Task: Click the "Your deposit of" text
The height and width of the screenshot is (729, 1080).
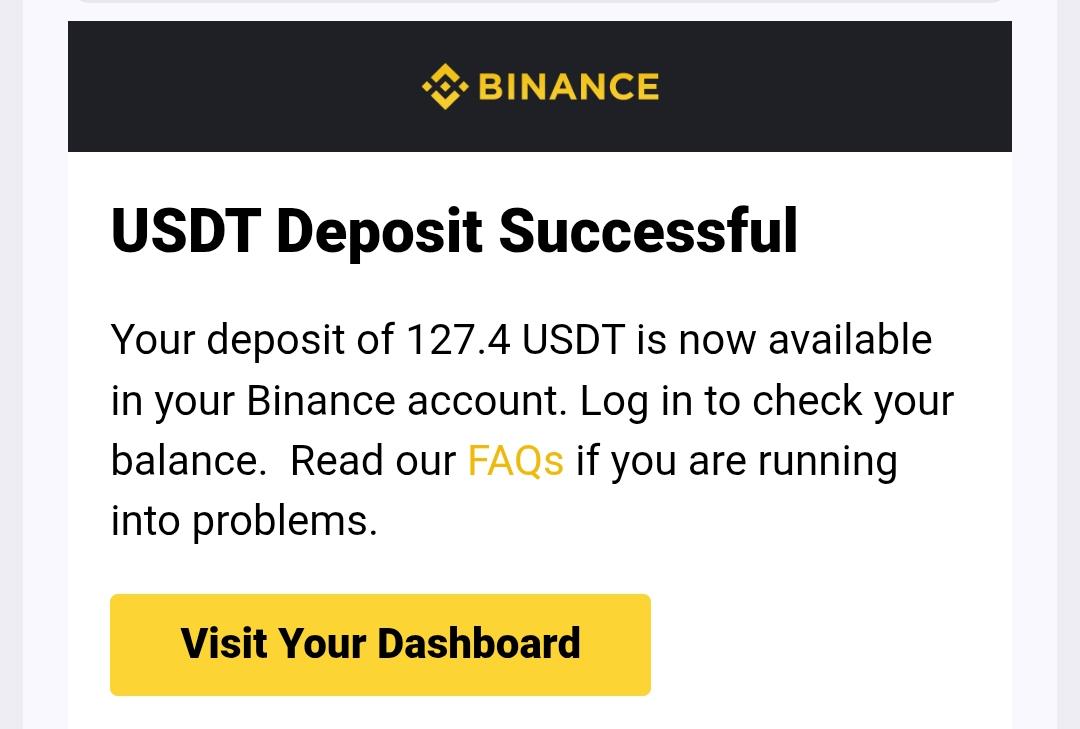Action: 252,340
